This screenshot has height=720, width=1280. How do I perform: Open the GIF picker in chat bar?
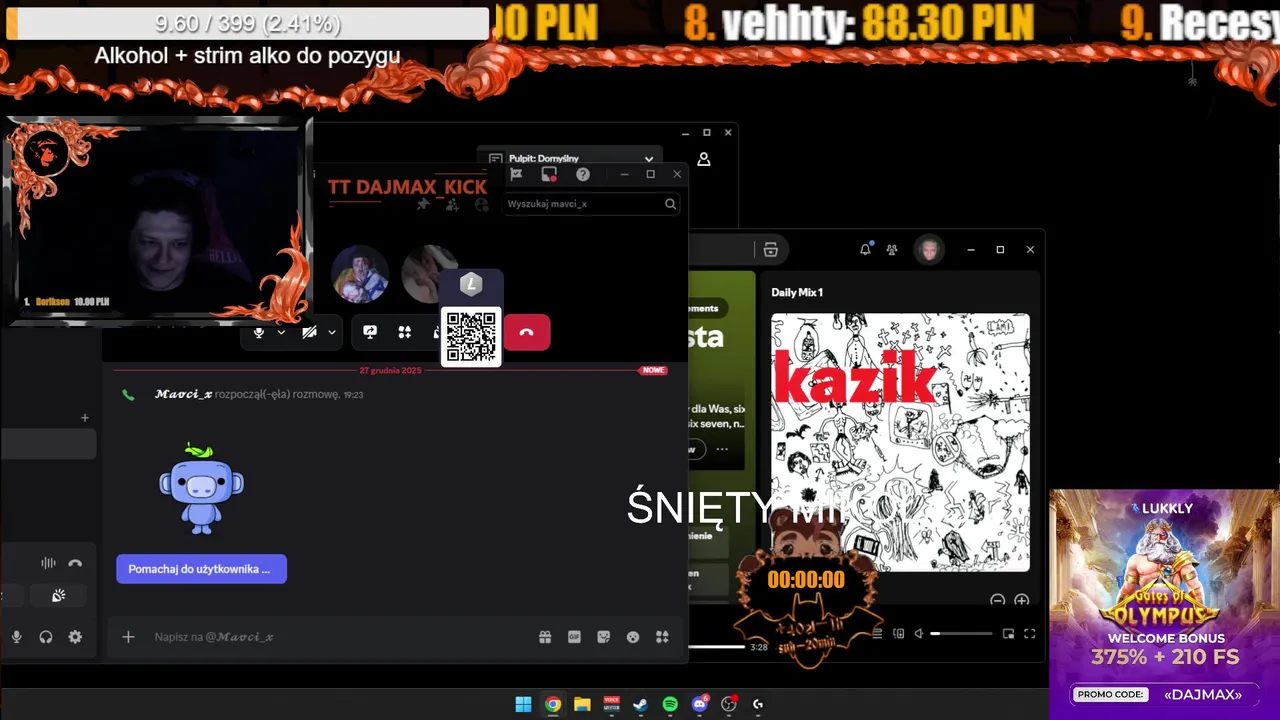click(x=574, y=637)
